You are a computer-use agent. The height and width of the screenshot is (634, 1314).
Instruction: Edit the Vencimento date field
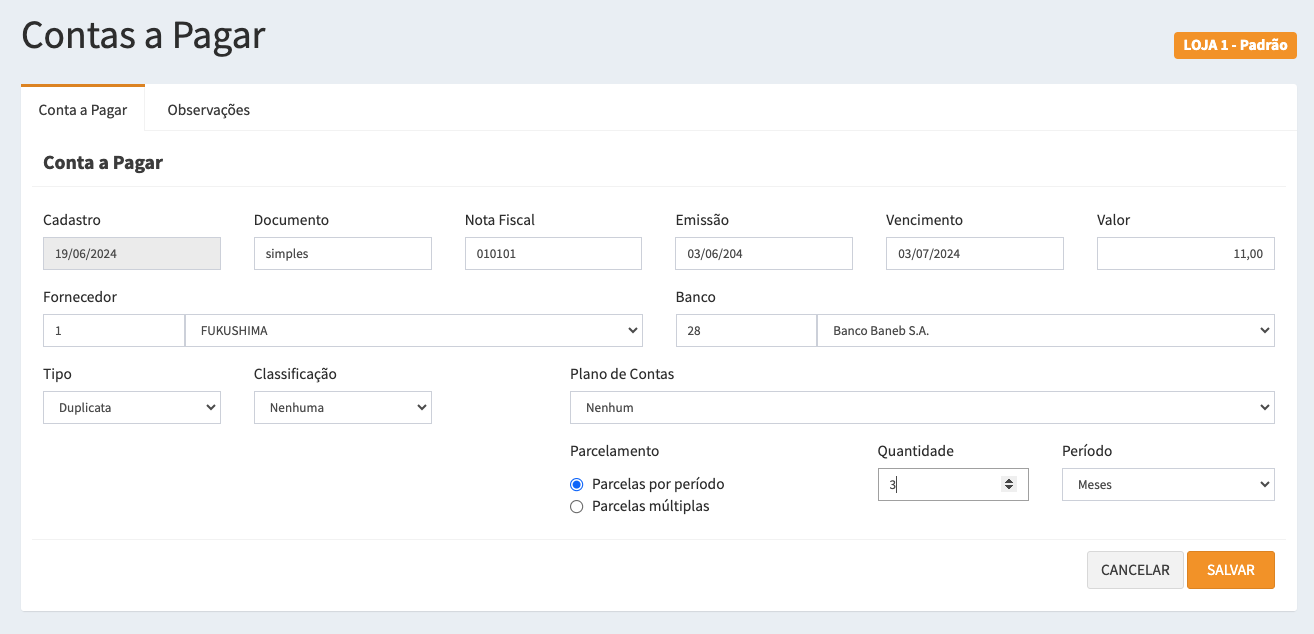[x=974, y=254]
